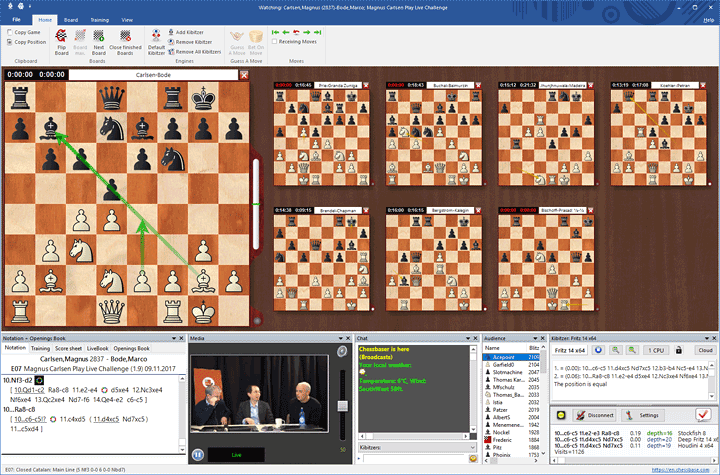This screenshot has width=720, height=475.
Task: Expand the Audience panel dropdown arrow
Action: pyautogui.click(x=535, y=339)
